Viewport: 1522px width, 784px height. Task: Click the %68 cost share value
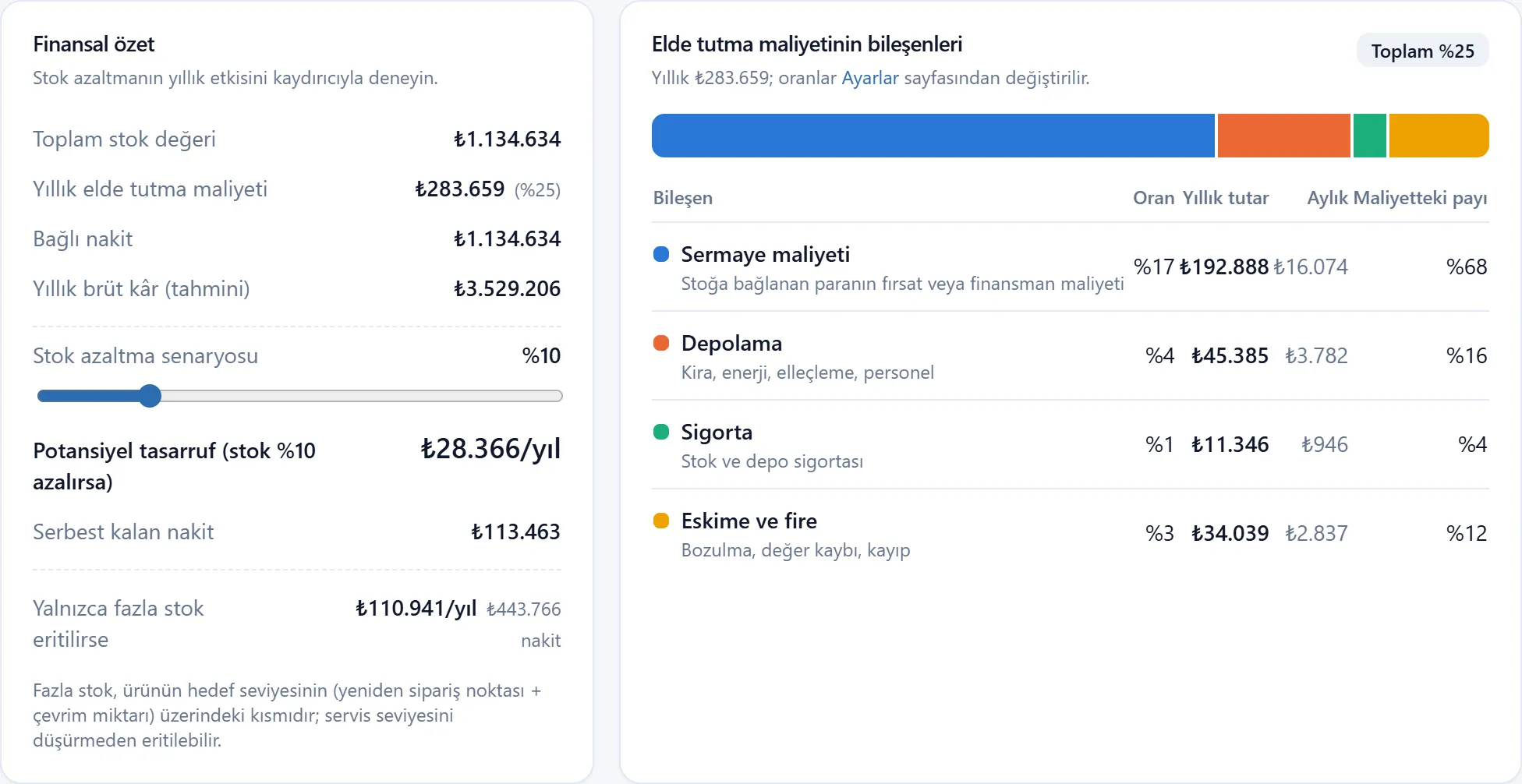coord(1467,267)
